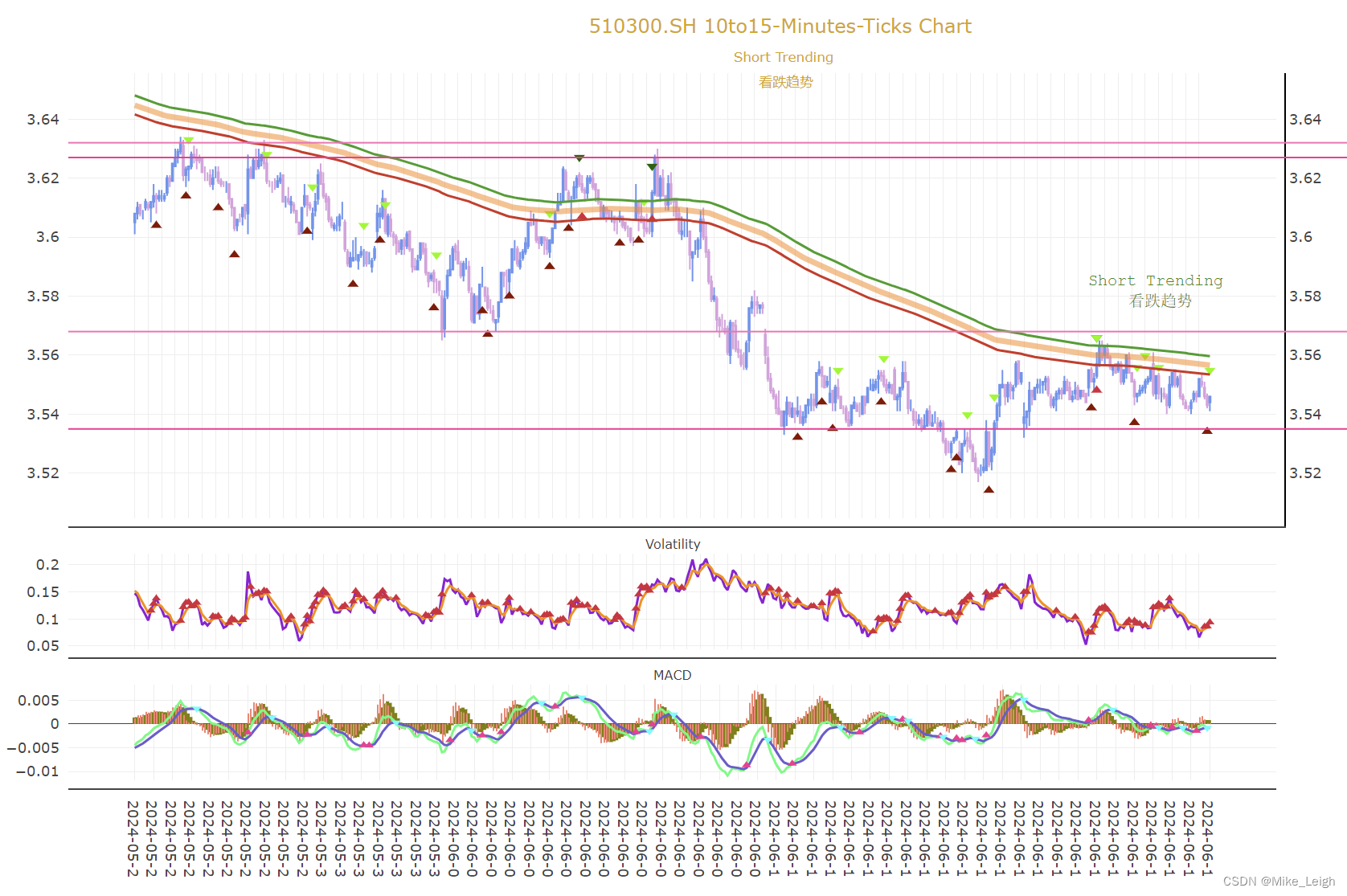Select the green Short Trending annotation inside the price chart
The height and width of the screenshot is (896, 1347).
pos(1156,280)
